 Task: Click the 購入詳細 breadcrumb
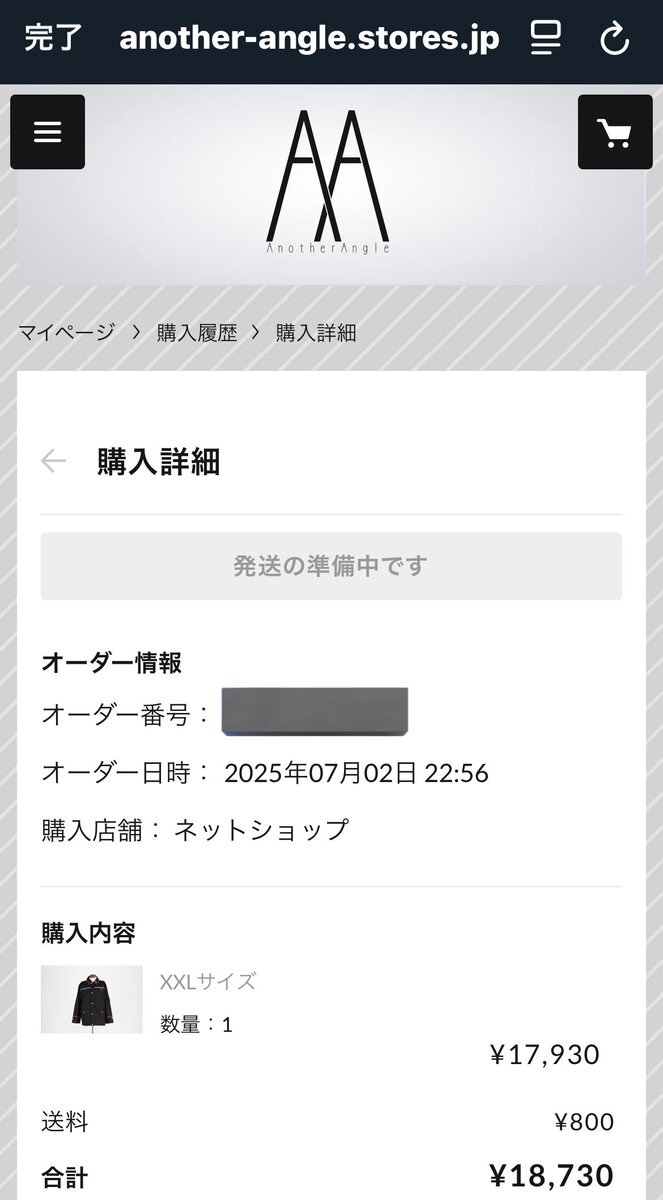click(x=316, y=333)
